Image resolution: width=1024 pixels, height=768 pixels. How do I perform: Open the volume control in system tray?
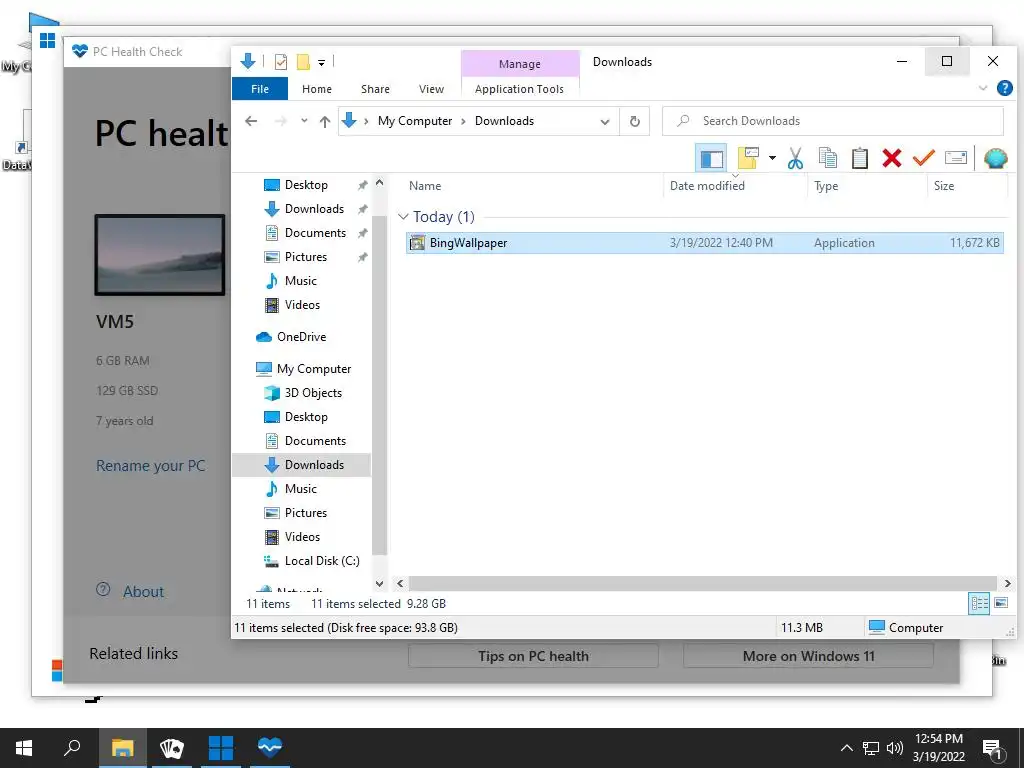click(895, 748)
